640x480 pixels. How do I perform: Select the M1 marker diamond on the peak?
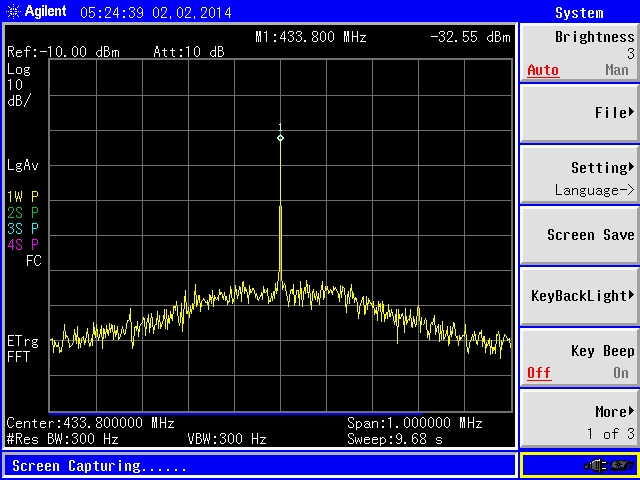point(280,137)
